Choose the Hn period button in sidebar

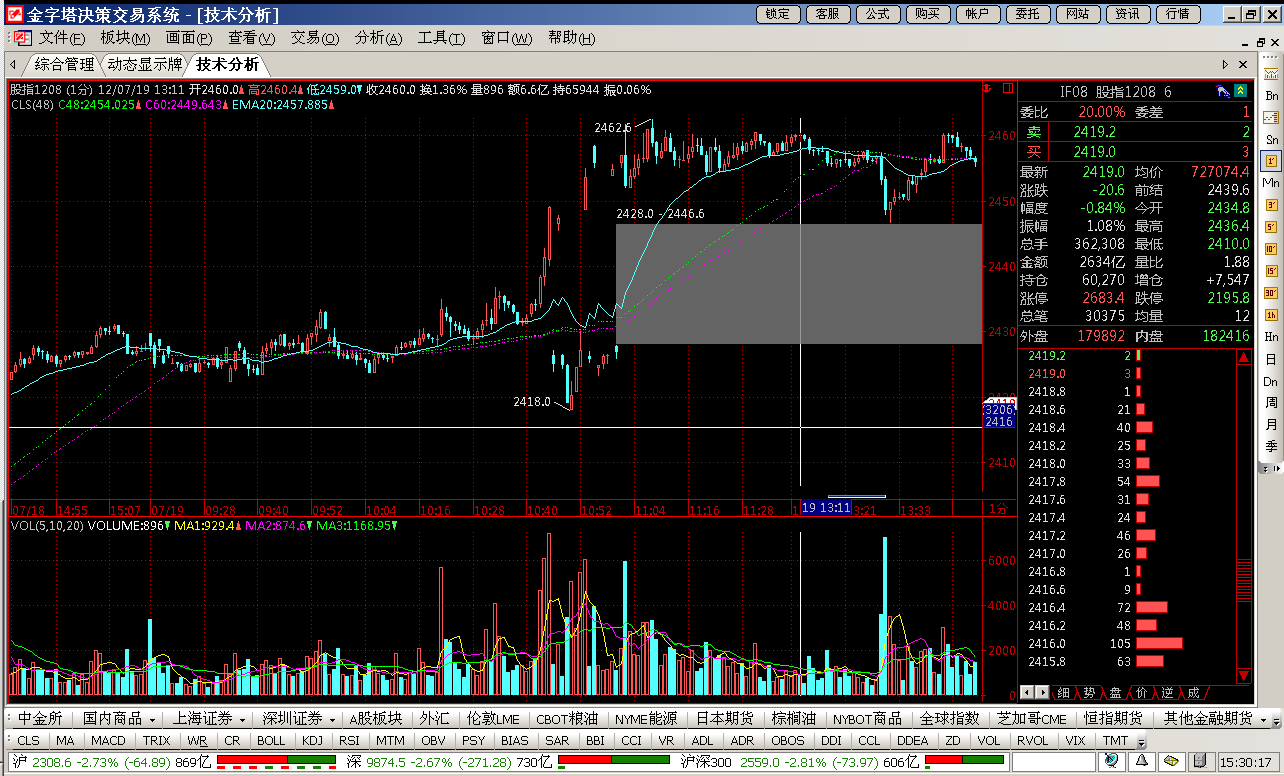point(1271,337)
